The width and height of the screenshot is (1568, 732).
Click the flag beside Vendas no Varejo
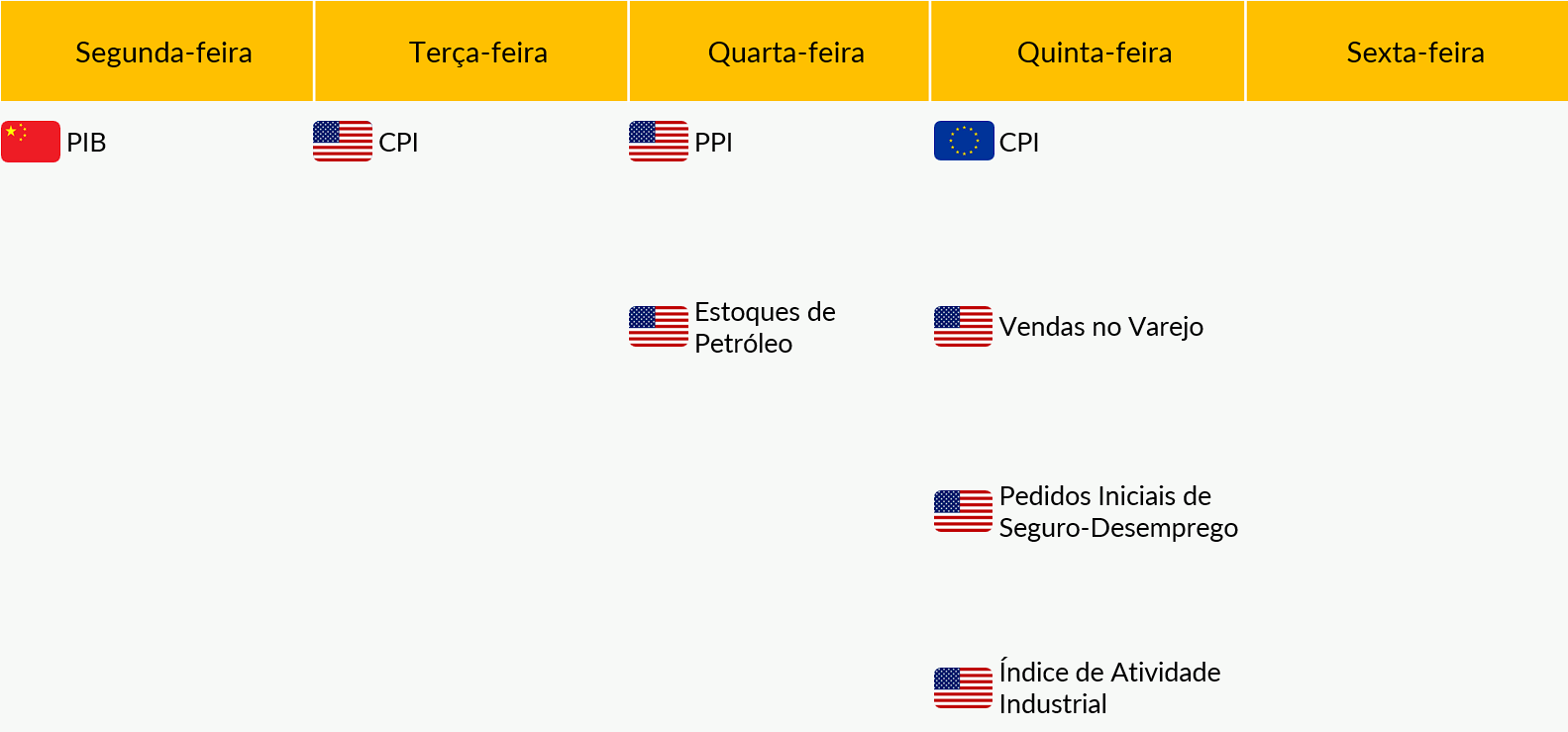[963, 327]
